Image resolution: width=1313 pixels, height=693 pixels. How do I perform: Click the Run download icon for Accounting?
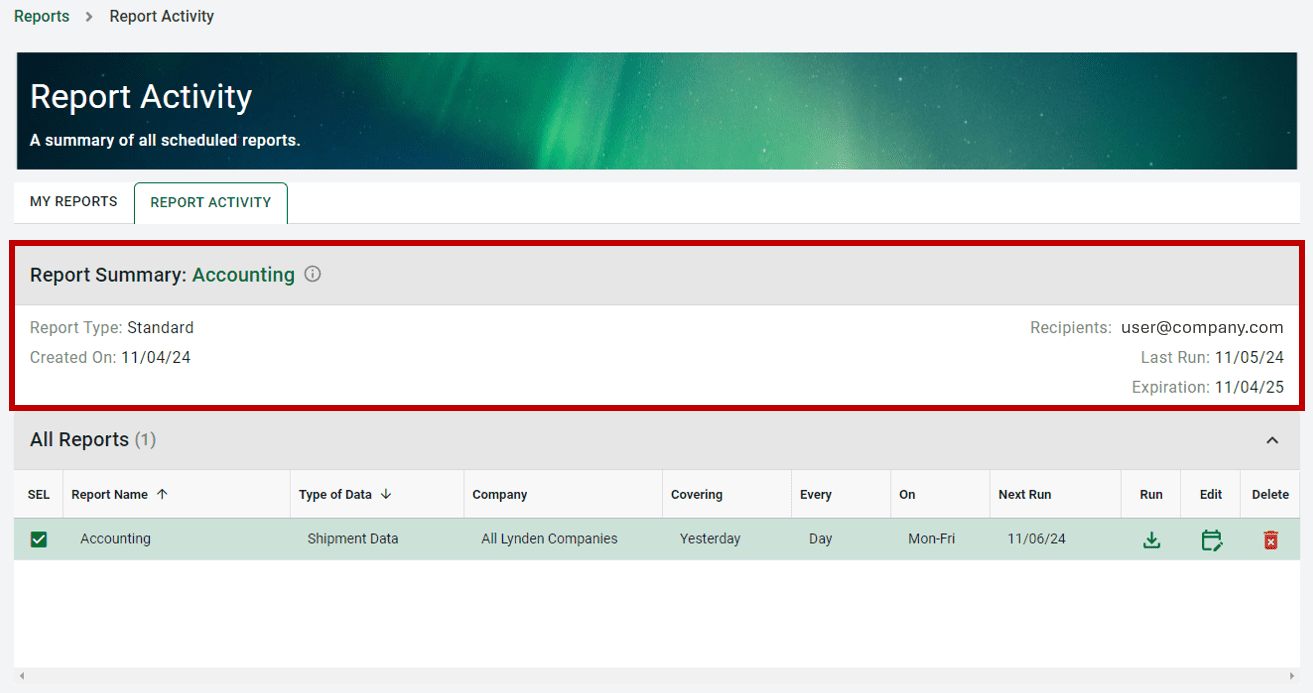point(1151,540)
